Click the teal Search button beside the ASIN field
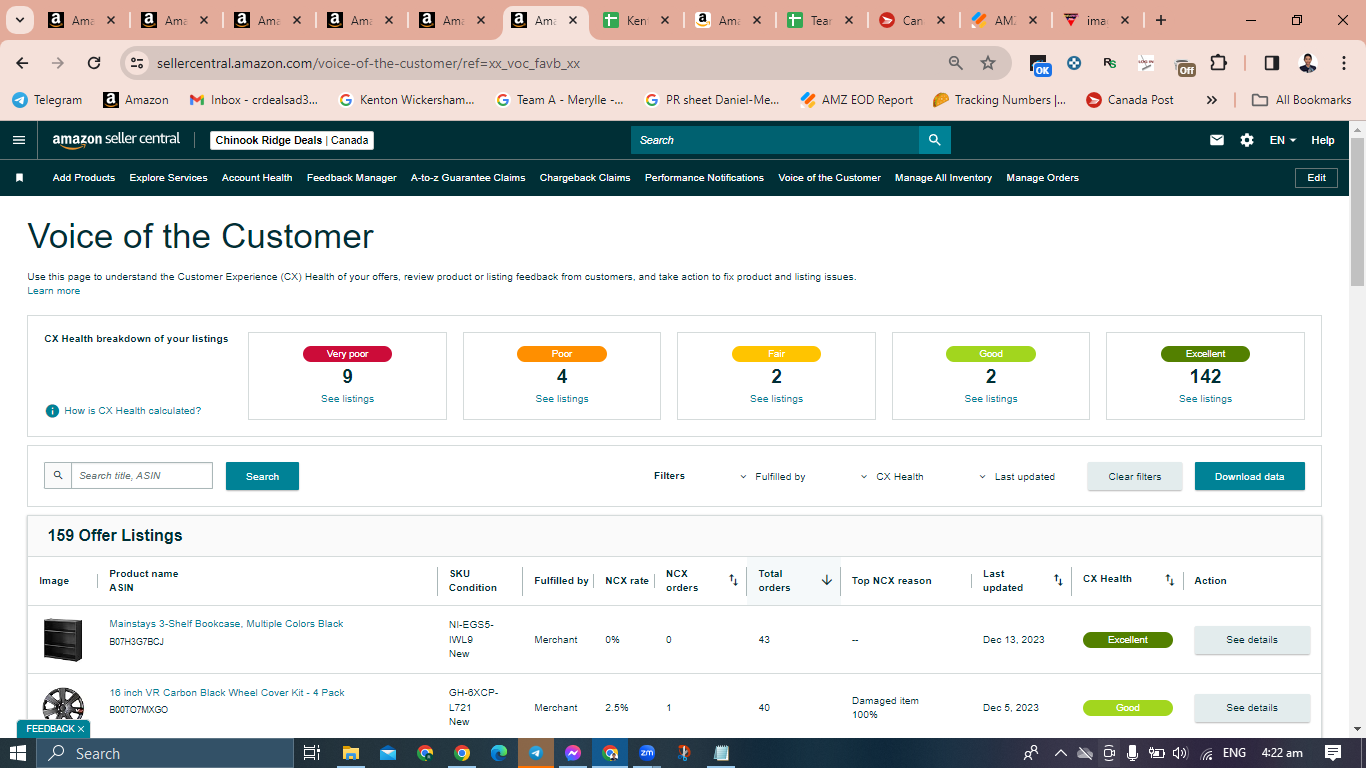 tap(262, 476)
